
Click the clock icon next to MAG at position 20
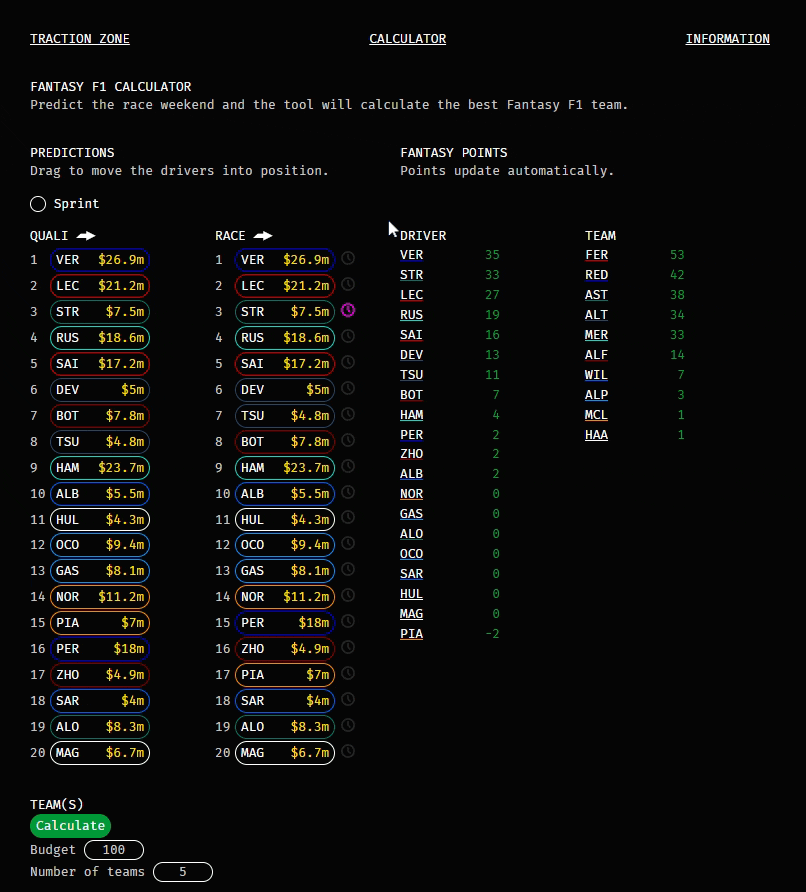pos(348,751)
